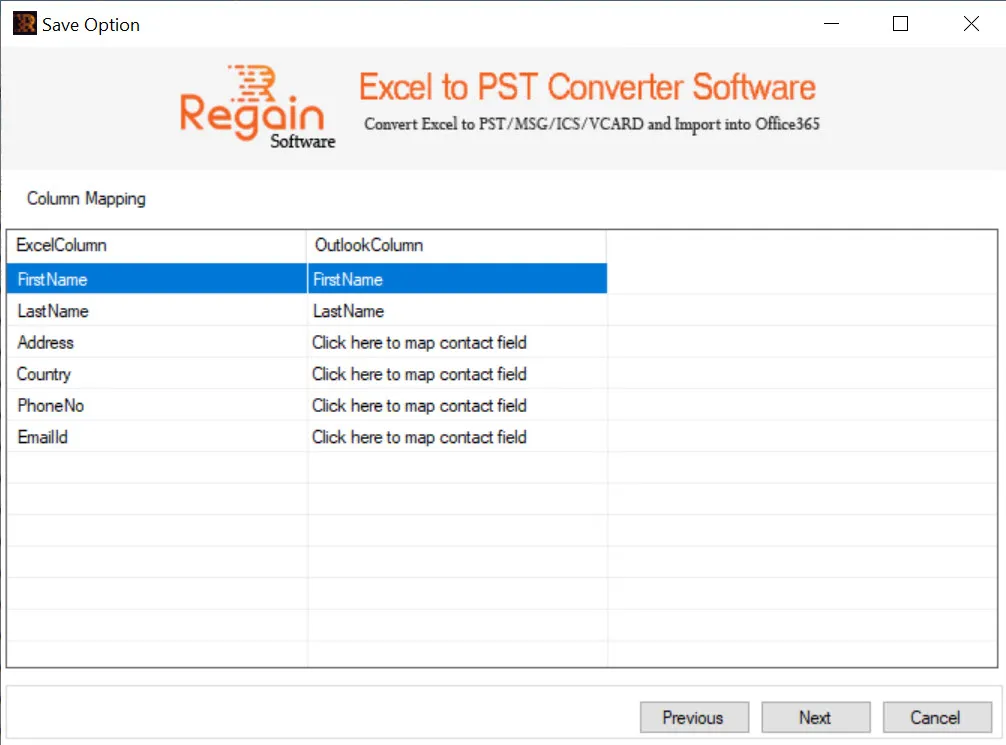Open the LastName Outlook column mapping cell
Image resolution: width=1006 pixels, height=745 pixels.
[x=457, y=311]
